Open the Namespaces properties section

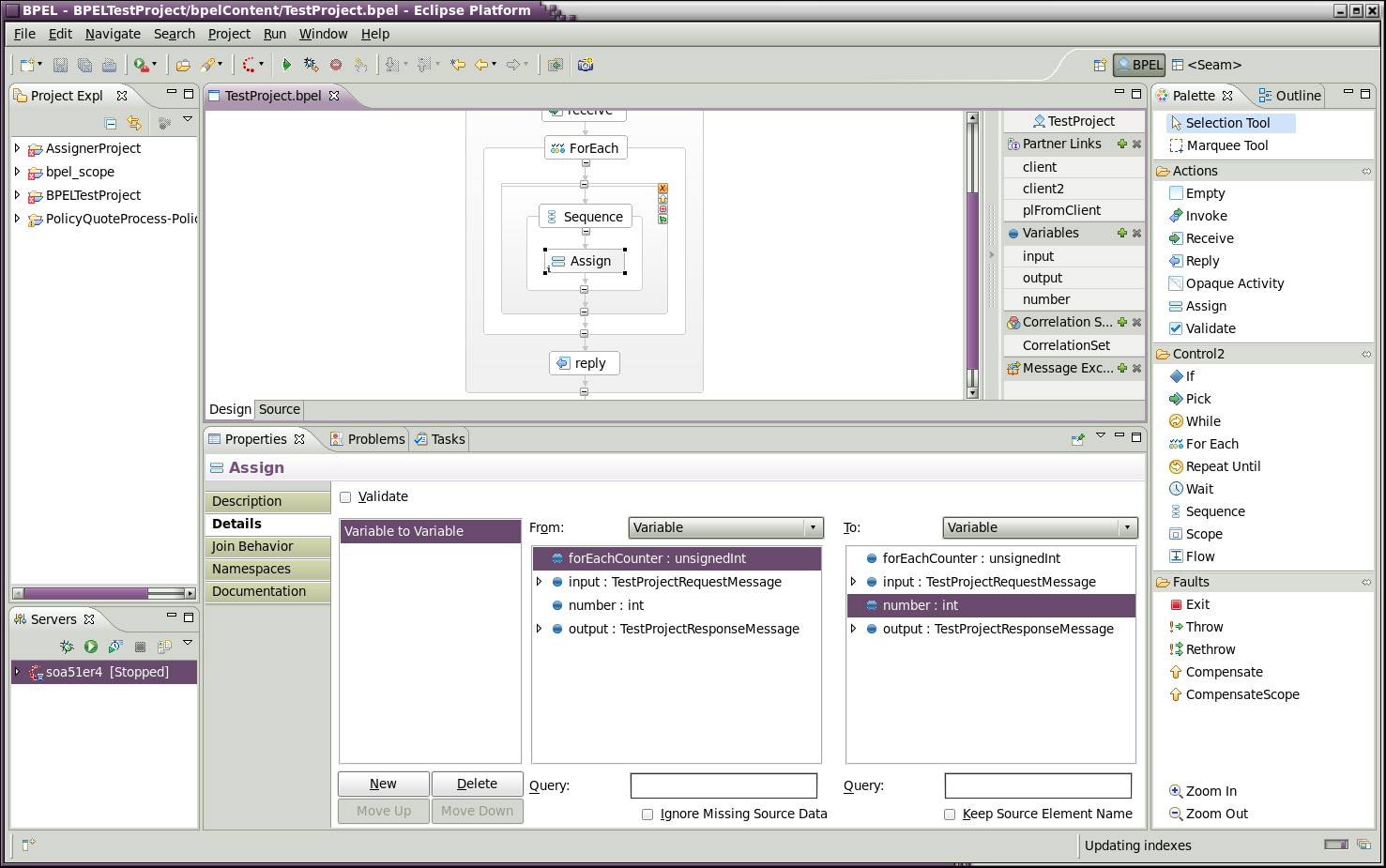(267, 569)
